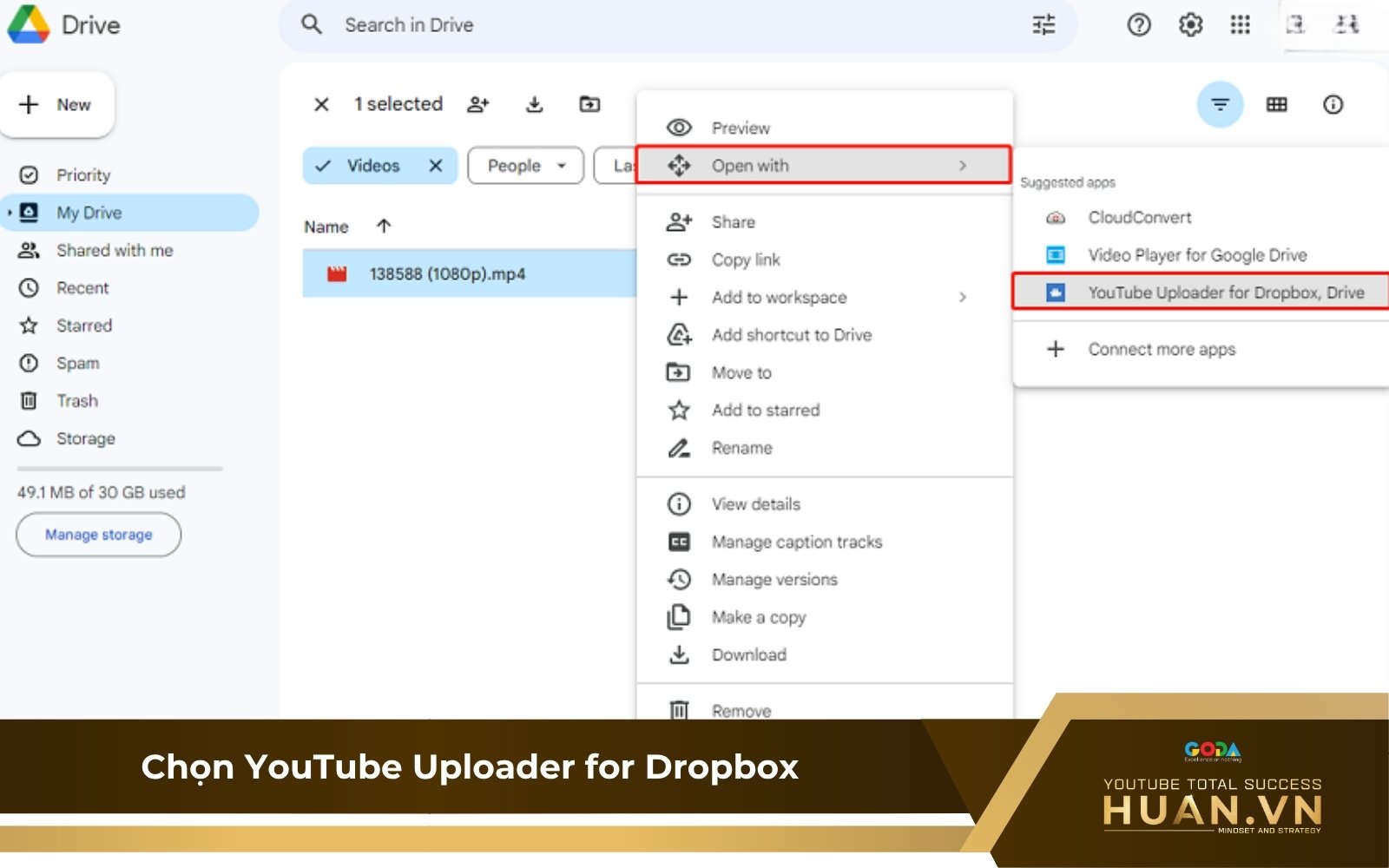The height and width of the screenshot is (868, 1389).
Task: Click the red video file icon
Action: [337, 274]
